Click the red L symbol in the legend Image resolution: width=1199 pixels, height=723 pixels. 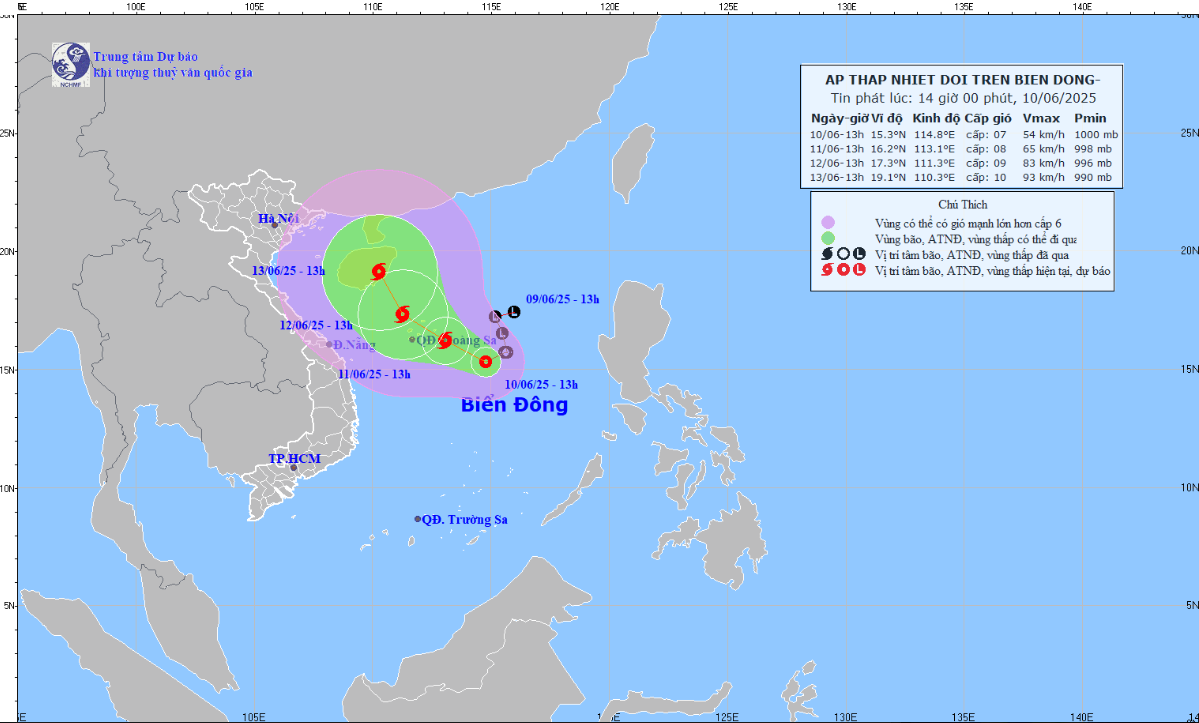(859, 270)
